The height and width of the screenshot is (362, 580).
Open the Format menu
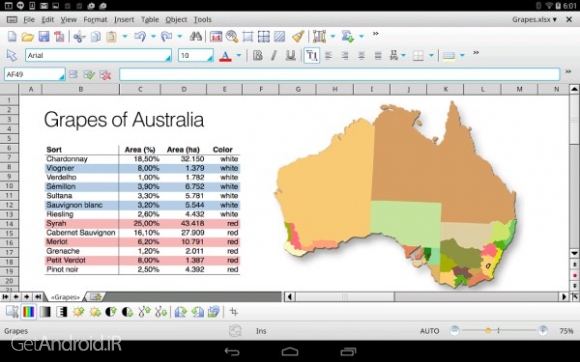point(95,20)
